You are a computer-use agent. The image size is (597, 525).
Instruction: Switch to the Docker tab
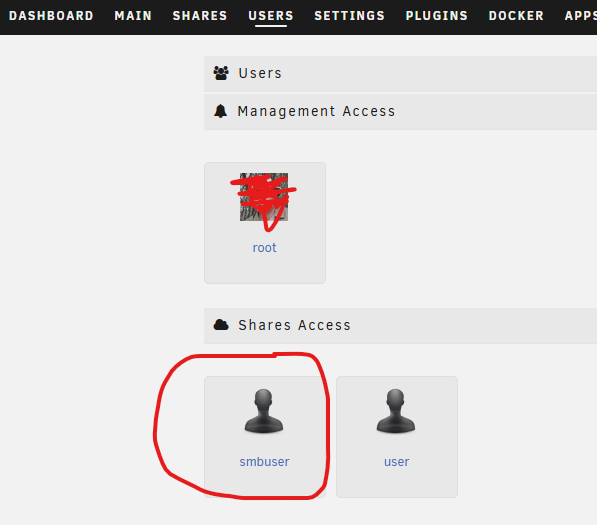(516, 16)
